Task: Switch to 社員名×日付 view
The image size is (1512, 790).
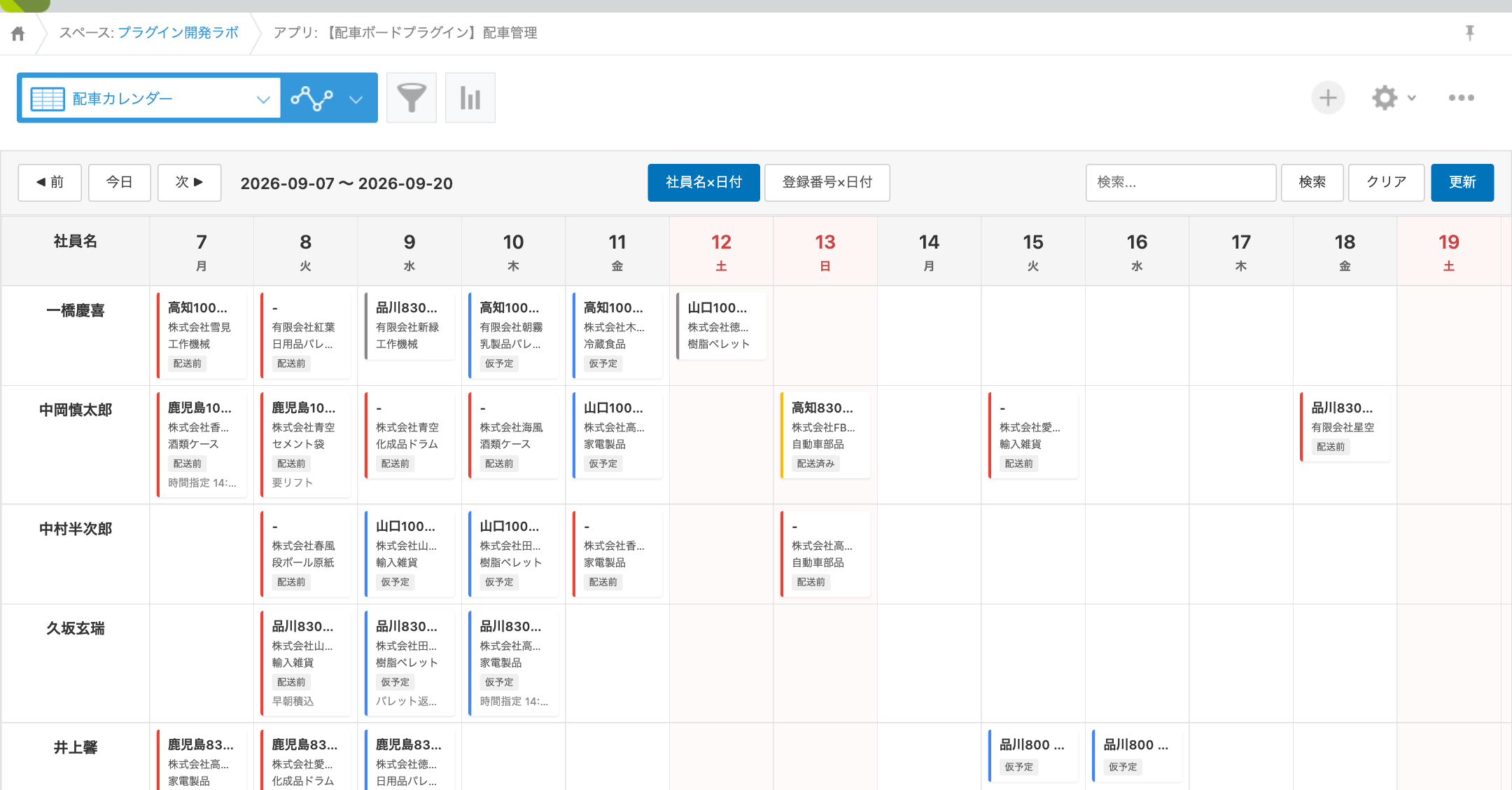Action: [x=703, y=183]
